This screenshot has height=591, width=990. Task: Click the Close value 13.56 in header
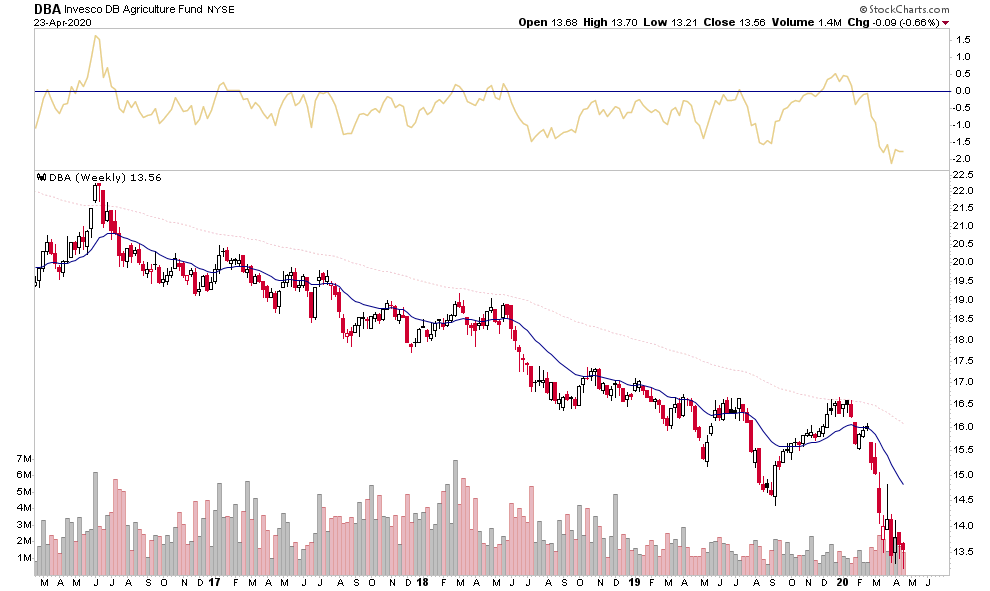tap(752, 22)
